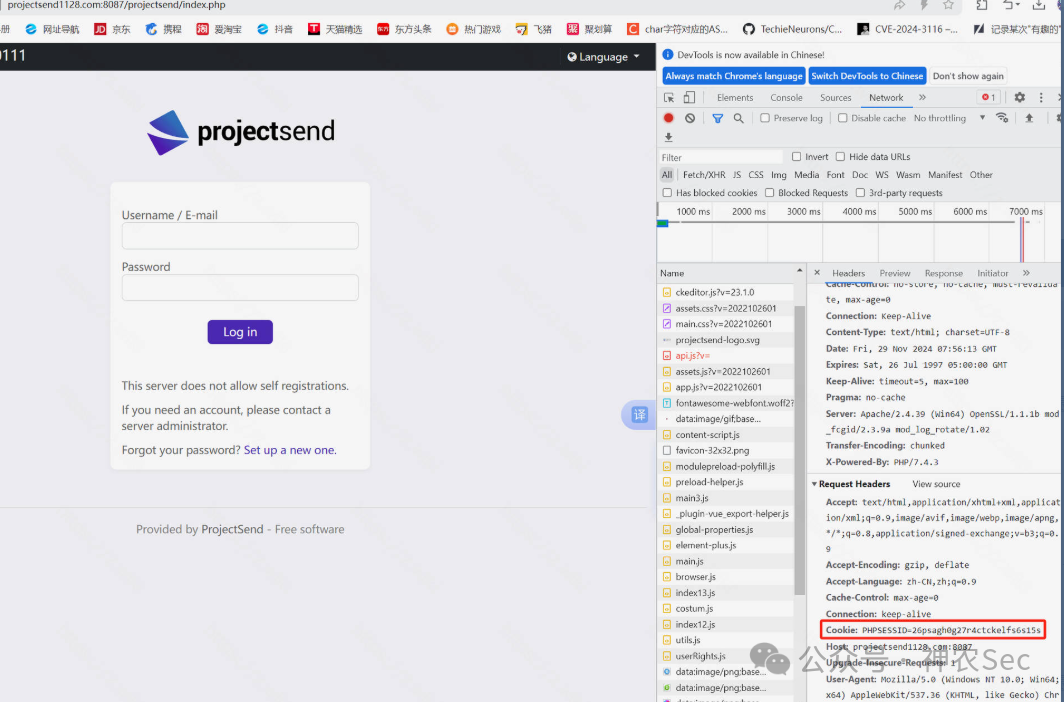Show more DevTools panel tabs
Screen dimensions: 1064x702
click(x=922, y=98)
